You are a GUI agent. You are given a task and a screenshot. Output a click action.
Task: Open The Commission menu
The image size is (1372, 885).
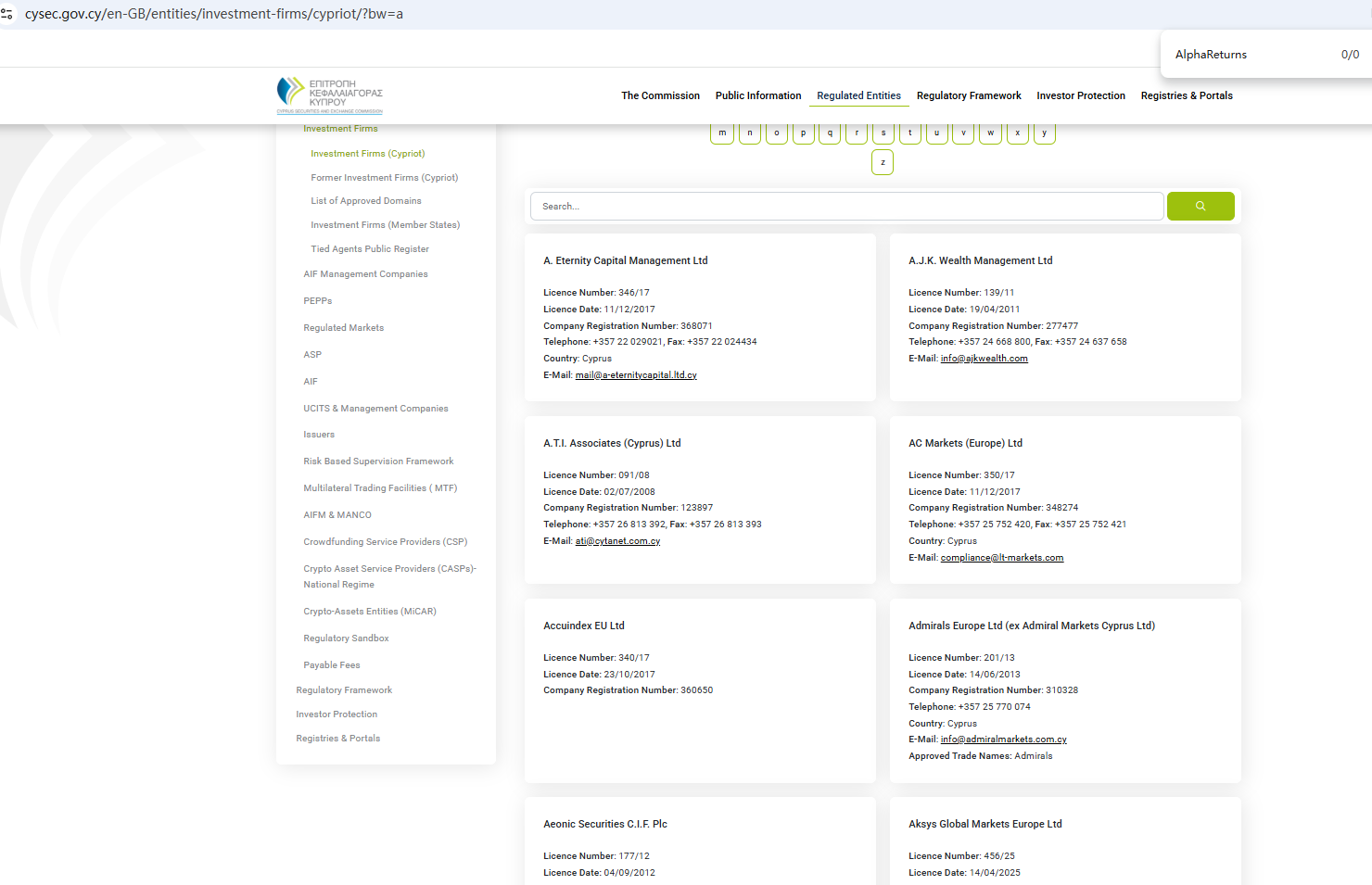click(x=660, y=95)
